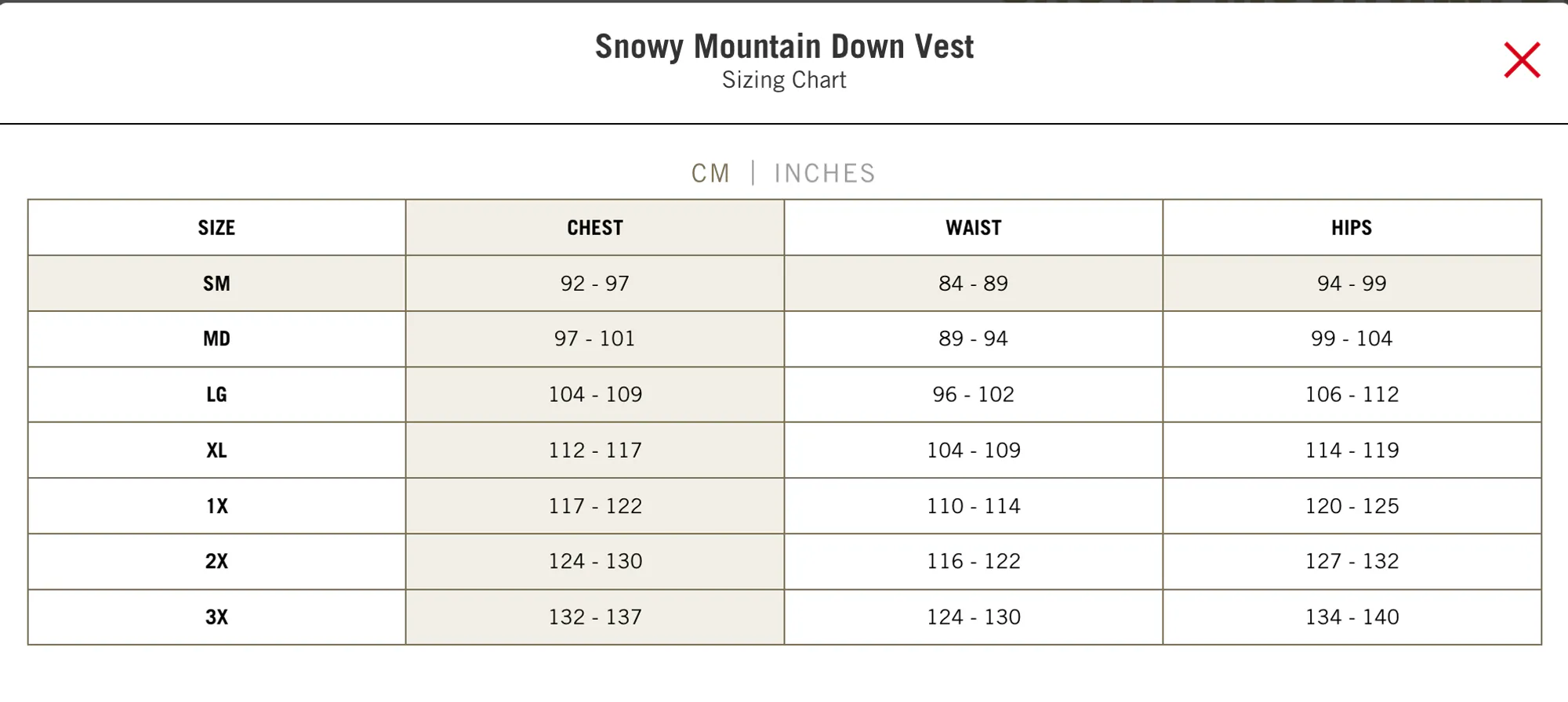Select the 3X size row label
Viewport: 1568px width, 702px height.
coord(216,617)
